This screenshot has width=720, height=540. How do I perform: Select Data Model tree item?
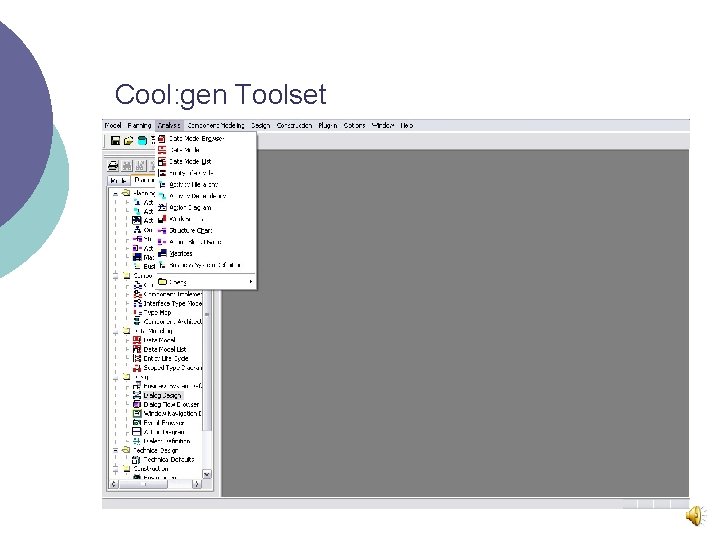pyautogui.click(x=159, y=340)
